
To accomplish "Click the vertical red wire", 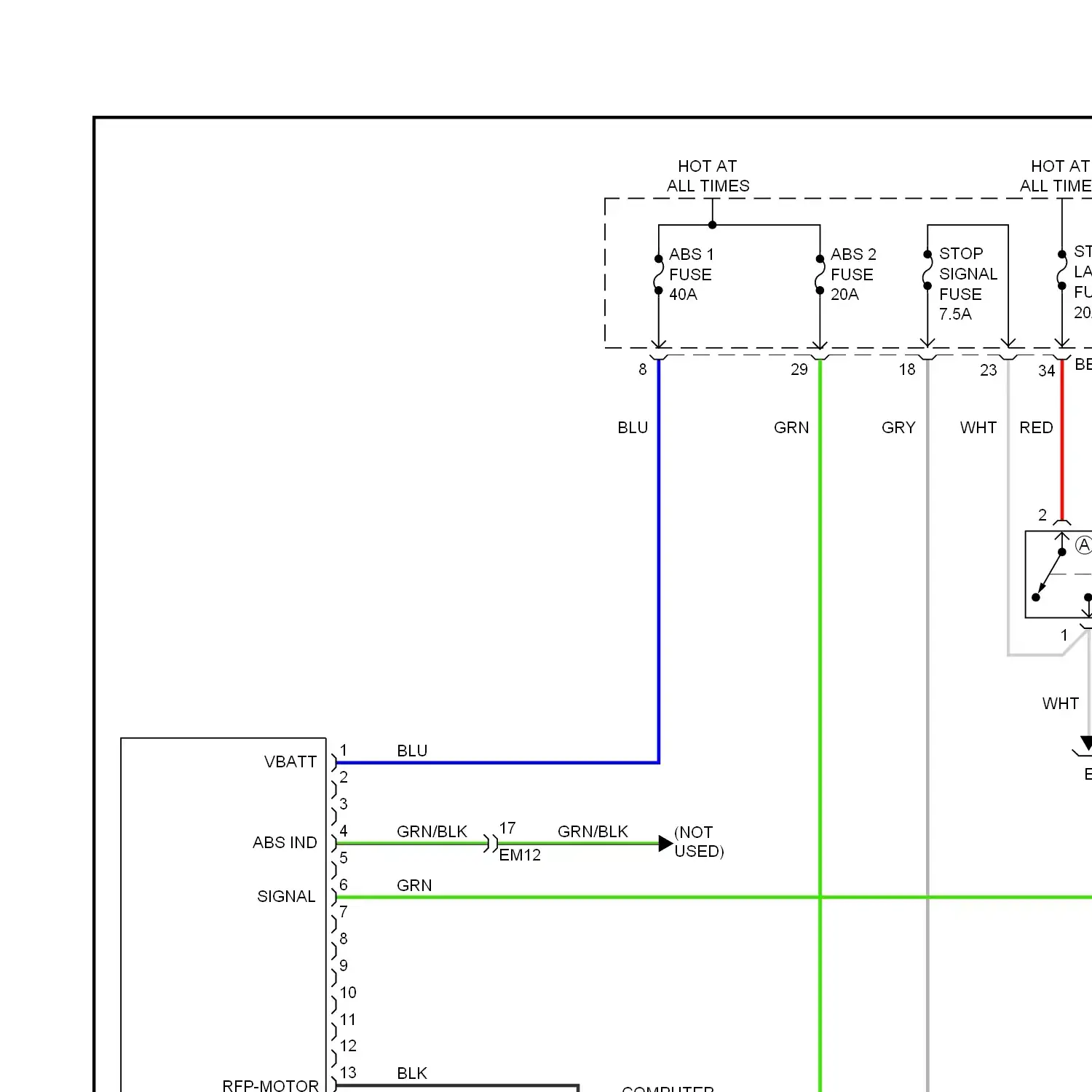I will [x=1062, y=440].
